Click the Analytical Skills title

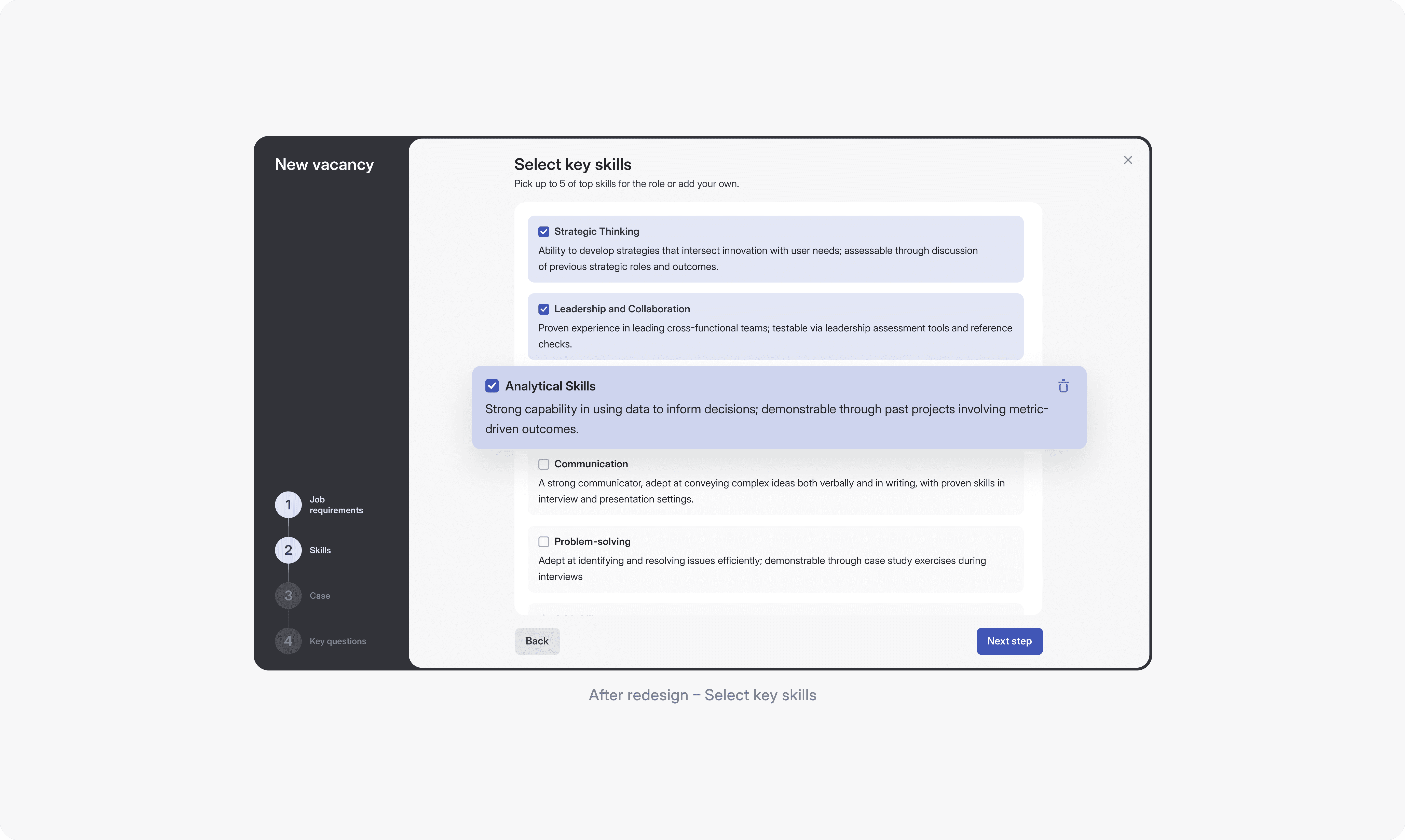coord(550,386)
